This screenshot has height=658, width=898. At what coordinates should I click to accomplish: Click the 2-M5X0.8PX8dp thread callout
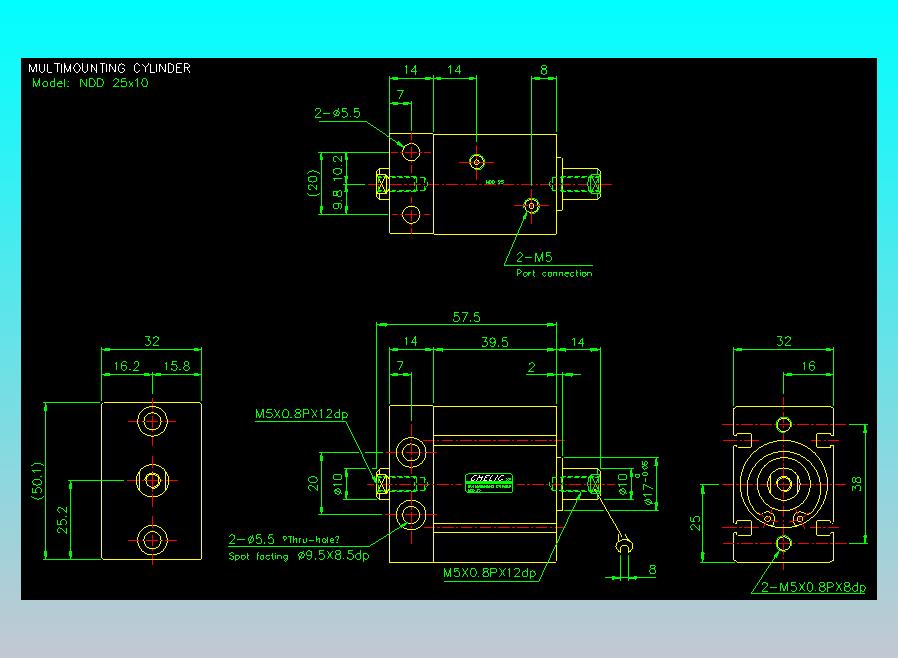tap(812, 587)
